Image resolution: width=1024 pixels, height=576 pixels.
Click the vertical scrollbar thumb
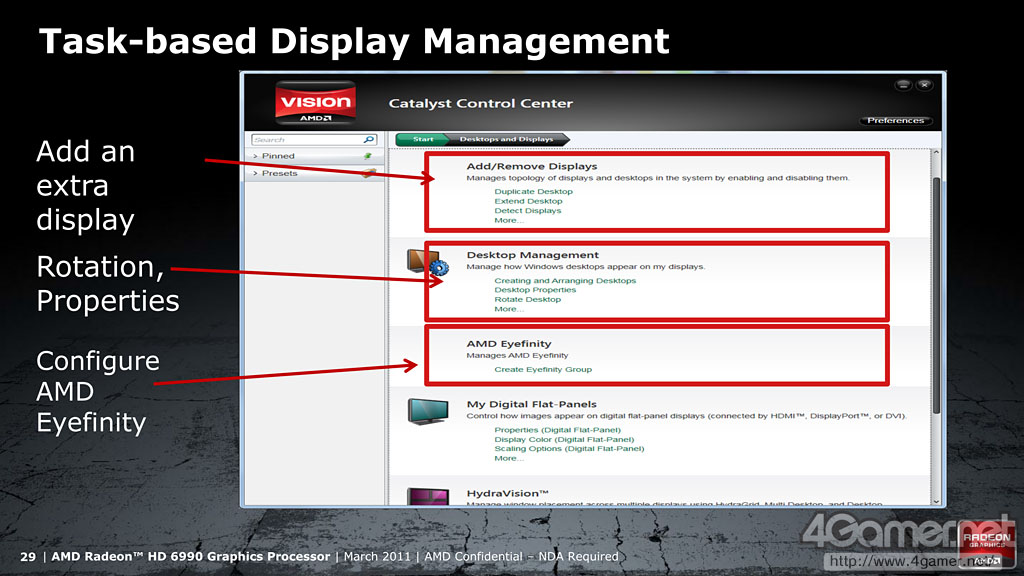936,295
